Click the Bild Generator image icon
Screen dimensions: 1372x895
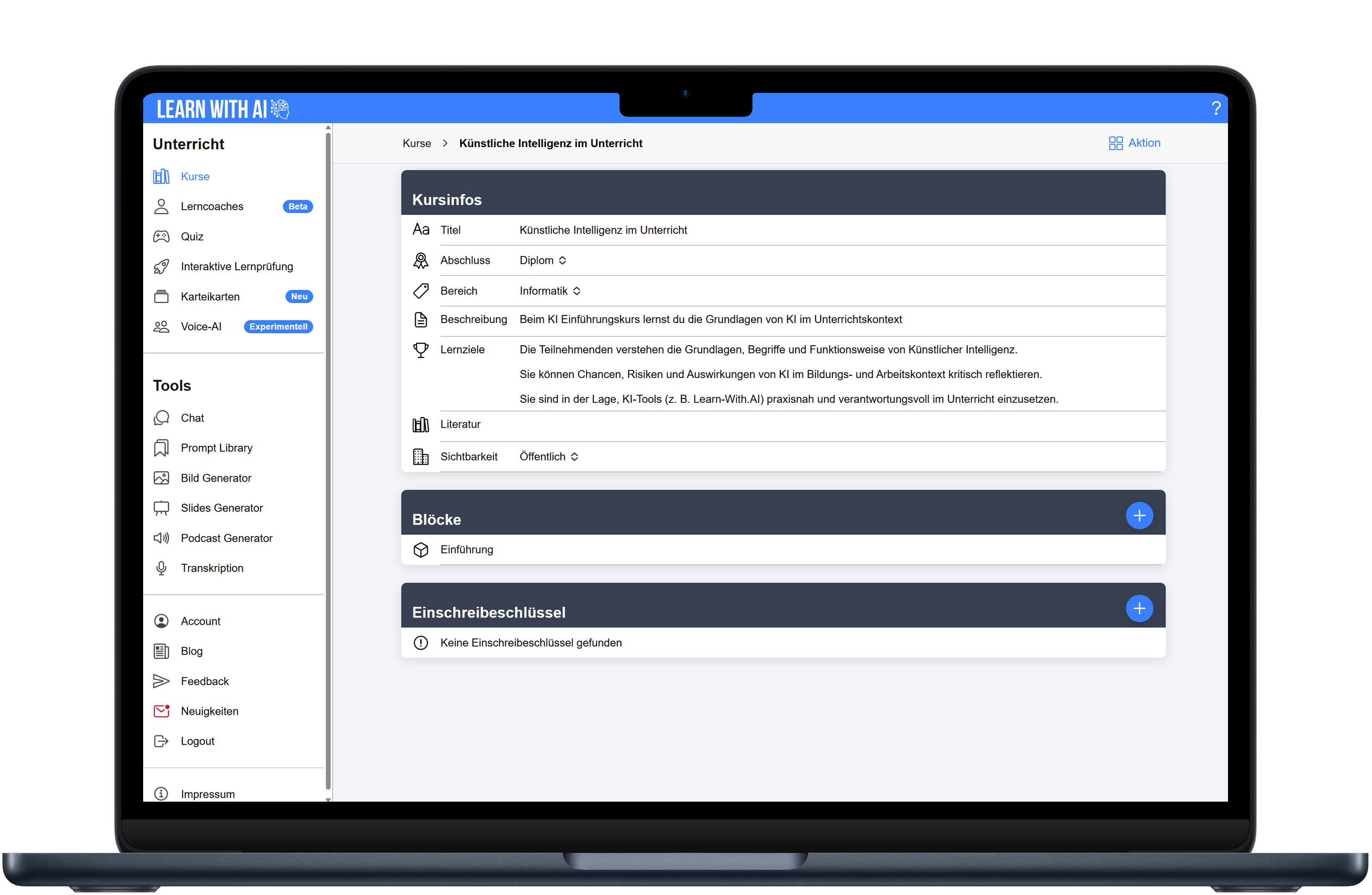[x=161, y=478]
